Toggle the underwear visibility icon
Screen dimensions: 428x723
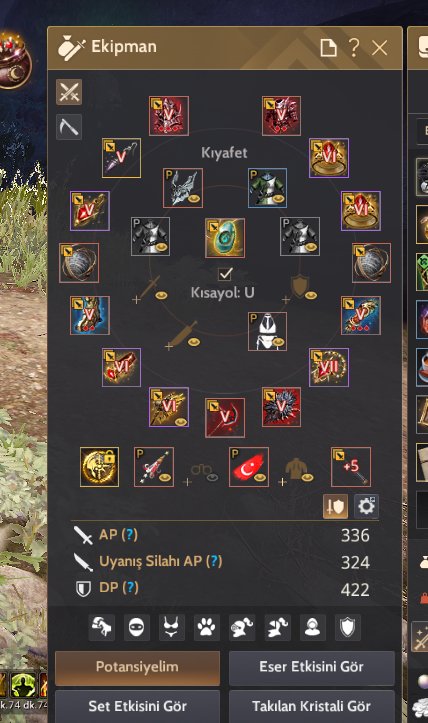tap(172, 627)
